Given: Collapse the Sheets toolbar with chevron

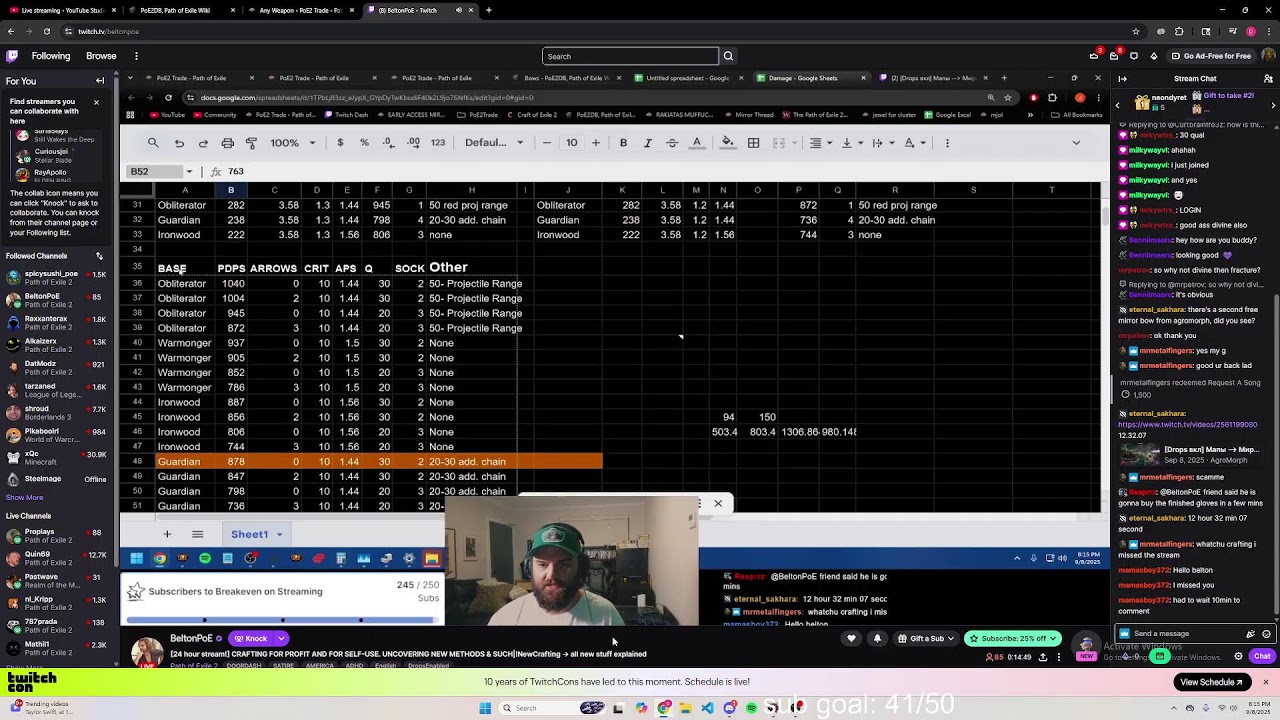Looking at the screenshot, I should click(1076, 143).
